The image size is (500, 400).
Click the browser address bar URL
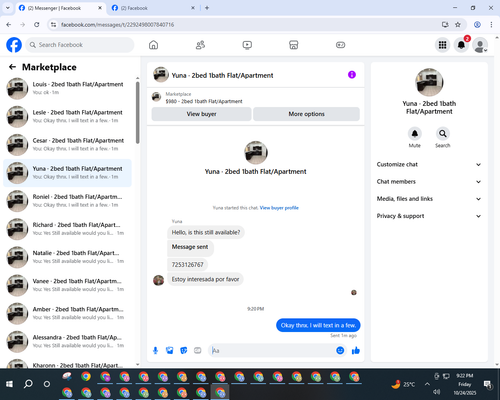(117, 25)
